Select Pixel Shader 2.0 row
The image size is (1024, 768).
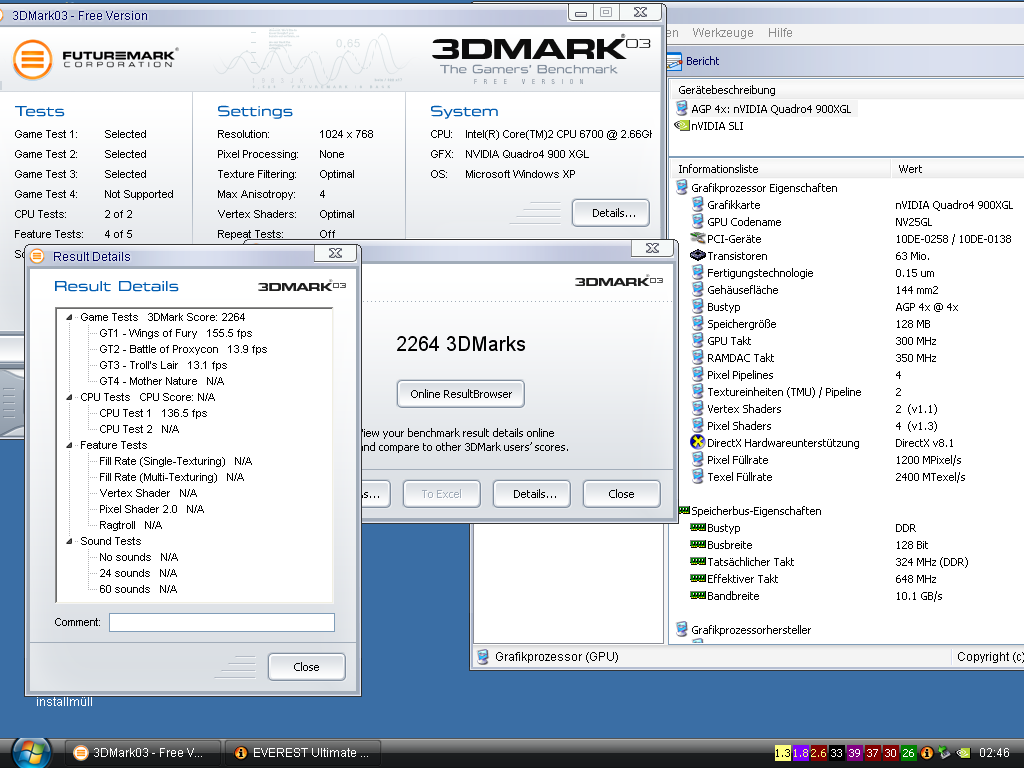tap(152, 509)
